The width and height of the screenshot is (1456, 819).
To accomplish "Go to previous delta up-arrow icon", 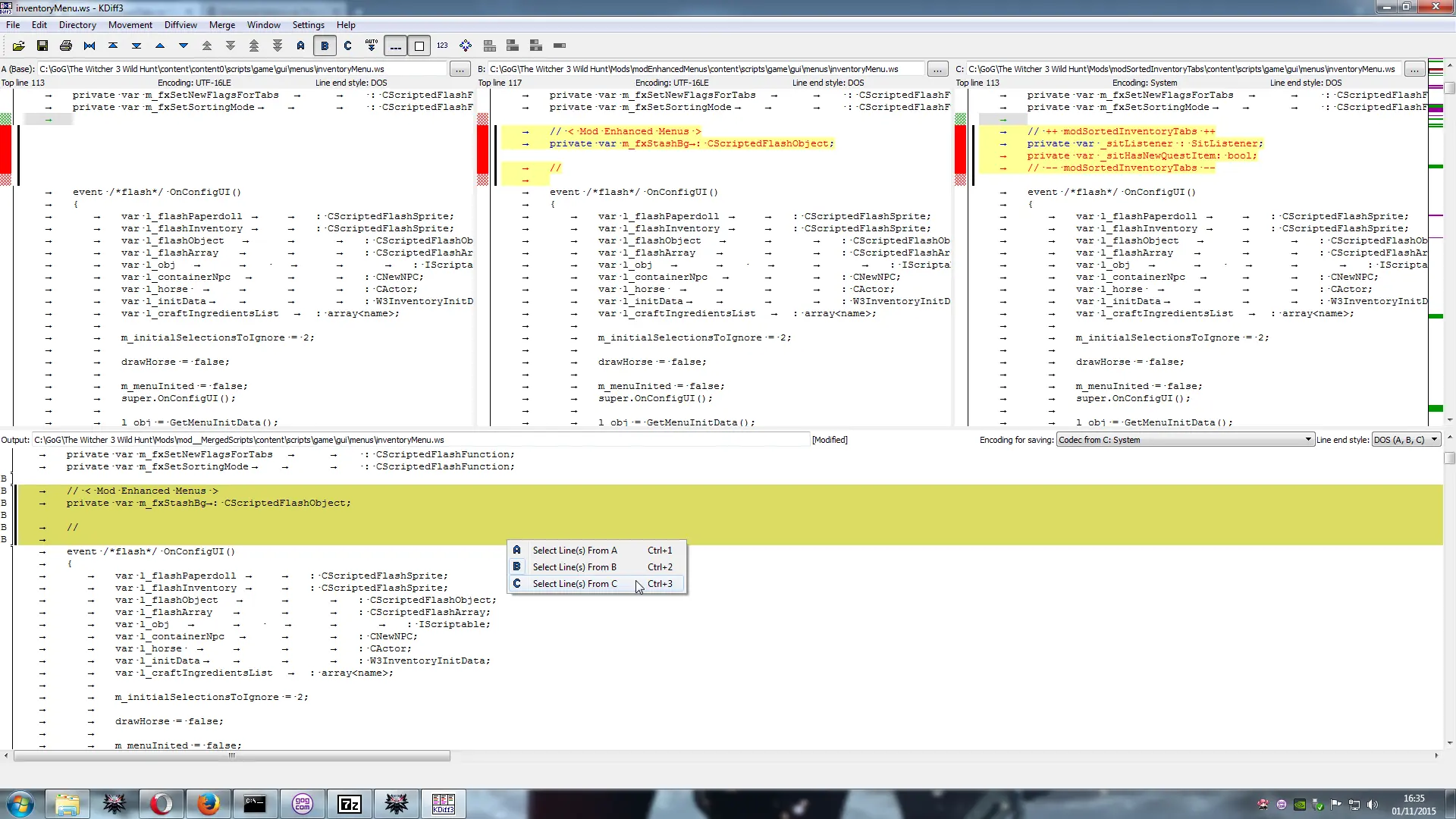I will tap(160, 46).
